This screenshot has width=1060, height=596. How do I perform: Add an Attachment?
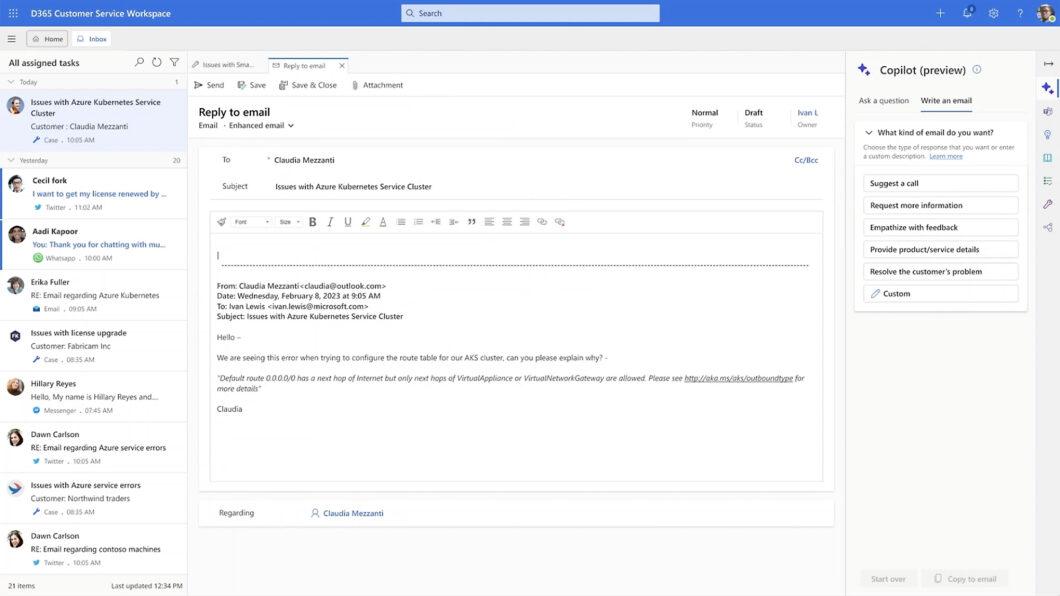[x=377, y=85]
